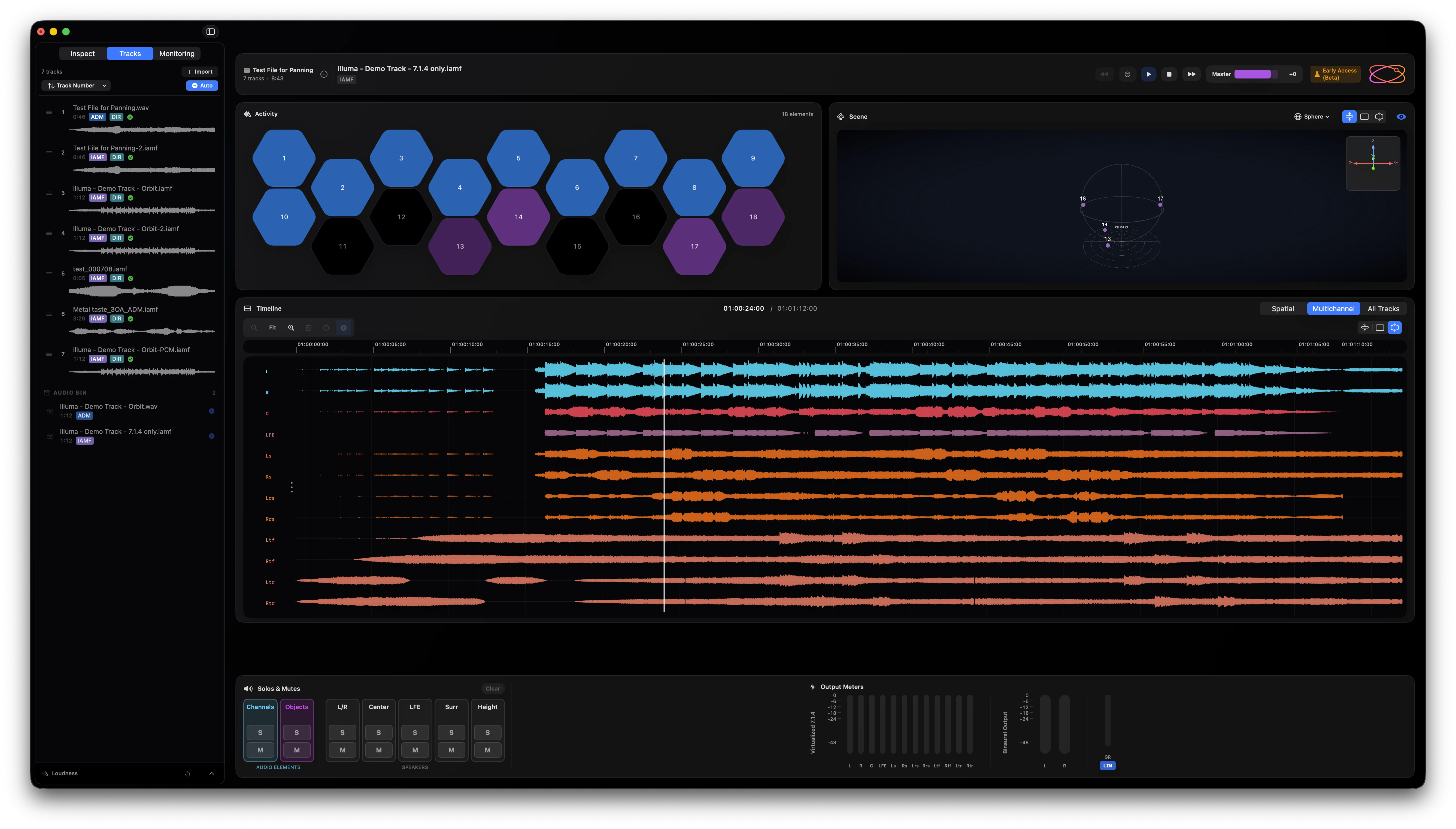Screen dimensions: 1456x829
Task: Click activity hexagon 14
Action: tap(518, 217)
